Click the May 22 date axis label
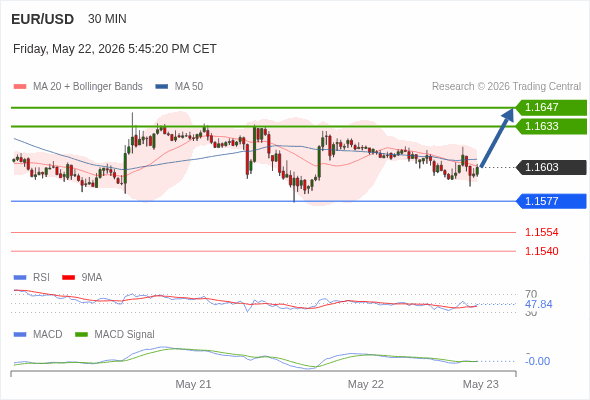The height and width of the screenshot is (400, 590). (366, 384)
